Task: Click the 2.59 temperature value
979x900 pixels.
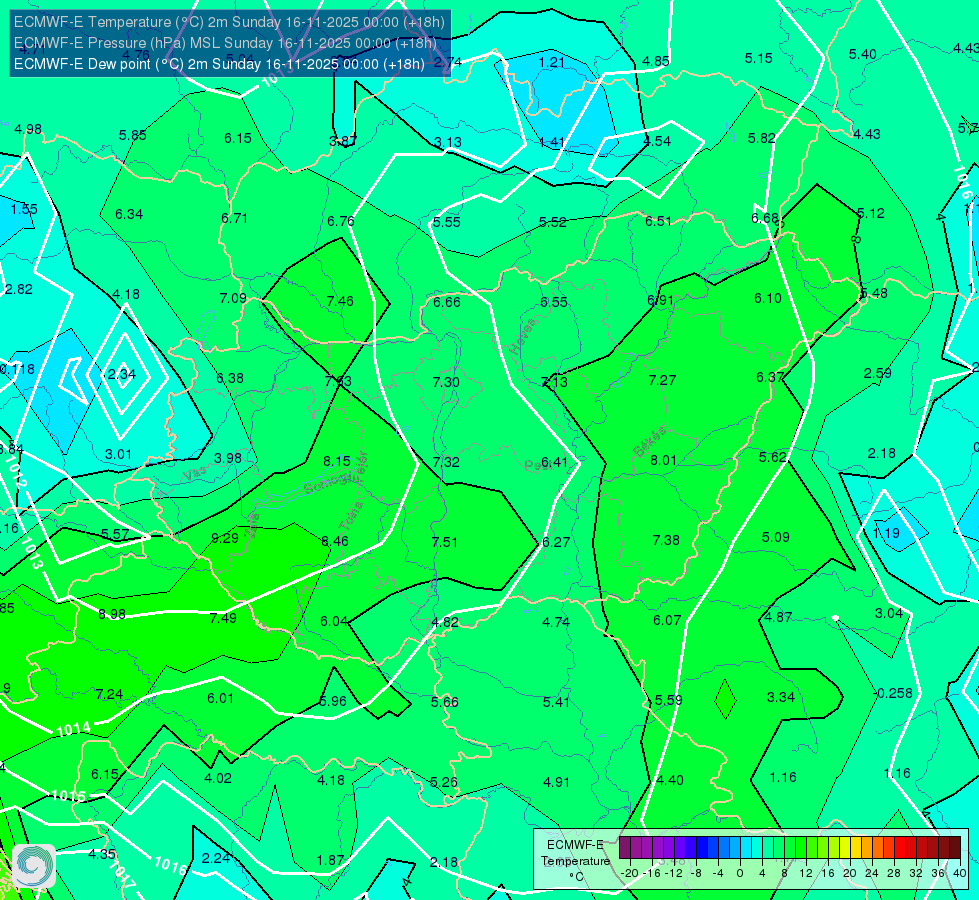Action: pyautogui.click(x=877, y=373)
